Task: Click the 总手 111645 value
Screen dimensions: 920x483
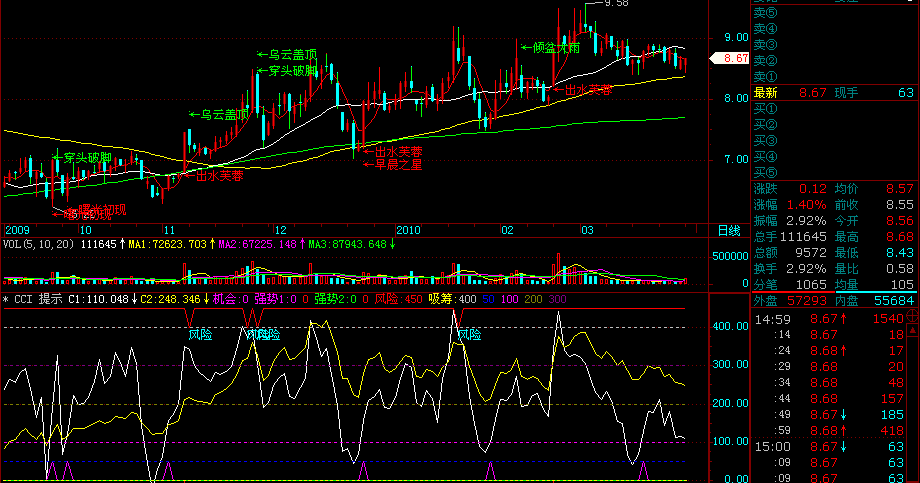Action: tap(803, 237)
